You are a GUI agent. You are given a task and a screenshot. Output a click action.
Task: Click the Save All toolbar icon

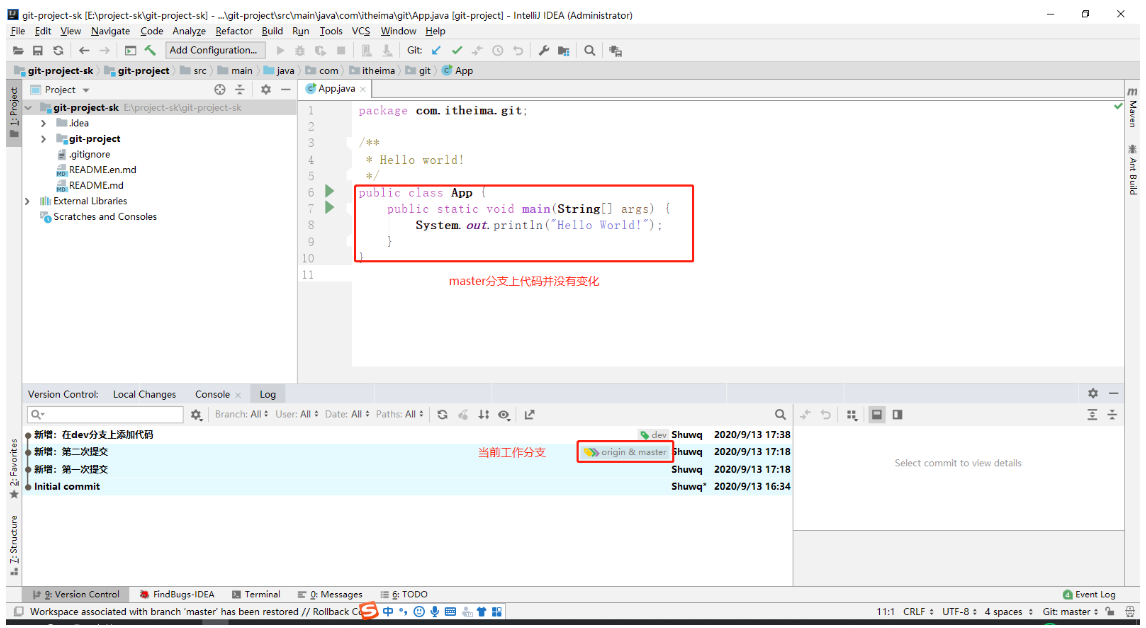point(38,50)
